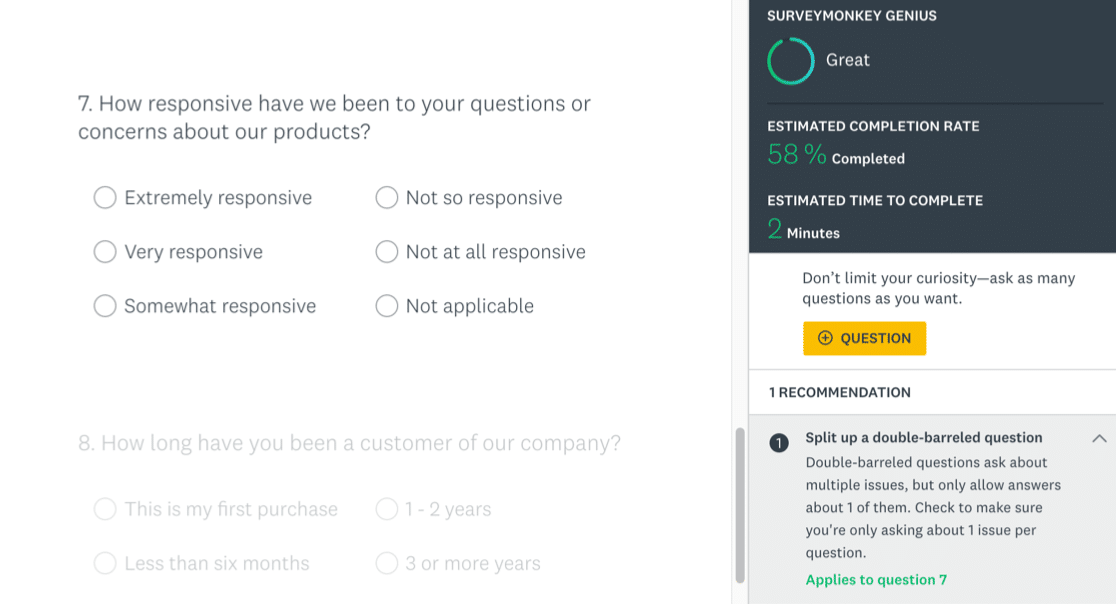Click the survey page vertical scrollbar

pos(740,505)
